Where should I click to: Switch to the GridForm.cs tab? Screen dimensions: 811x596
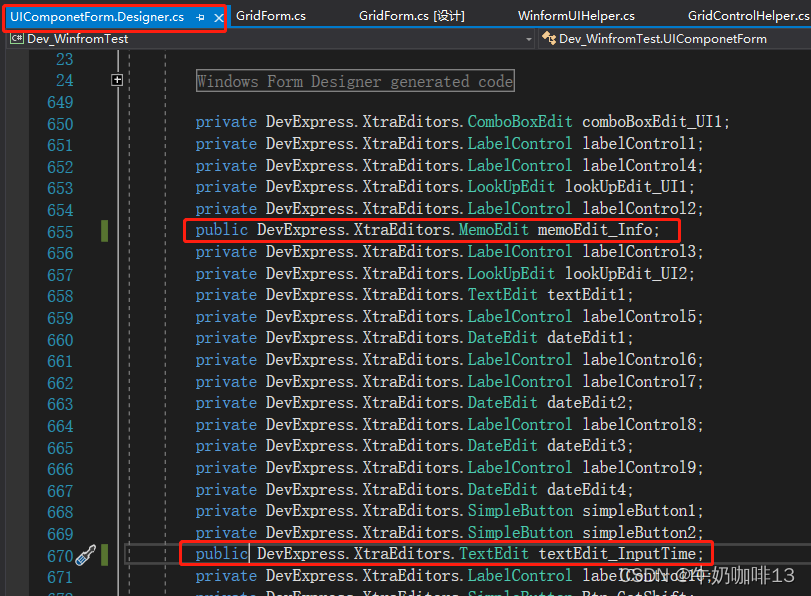[x=271, y=16]
